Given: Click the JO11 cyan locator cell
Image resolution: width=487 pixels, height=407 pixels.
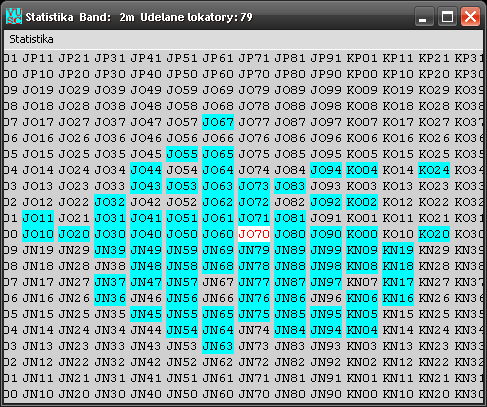Looking at the screenshot, I should click(38, 218).
